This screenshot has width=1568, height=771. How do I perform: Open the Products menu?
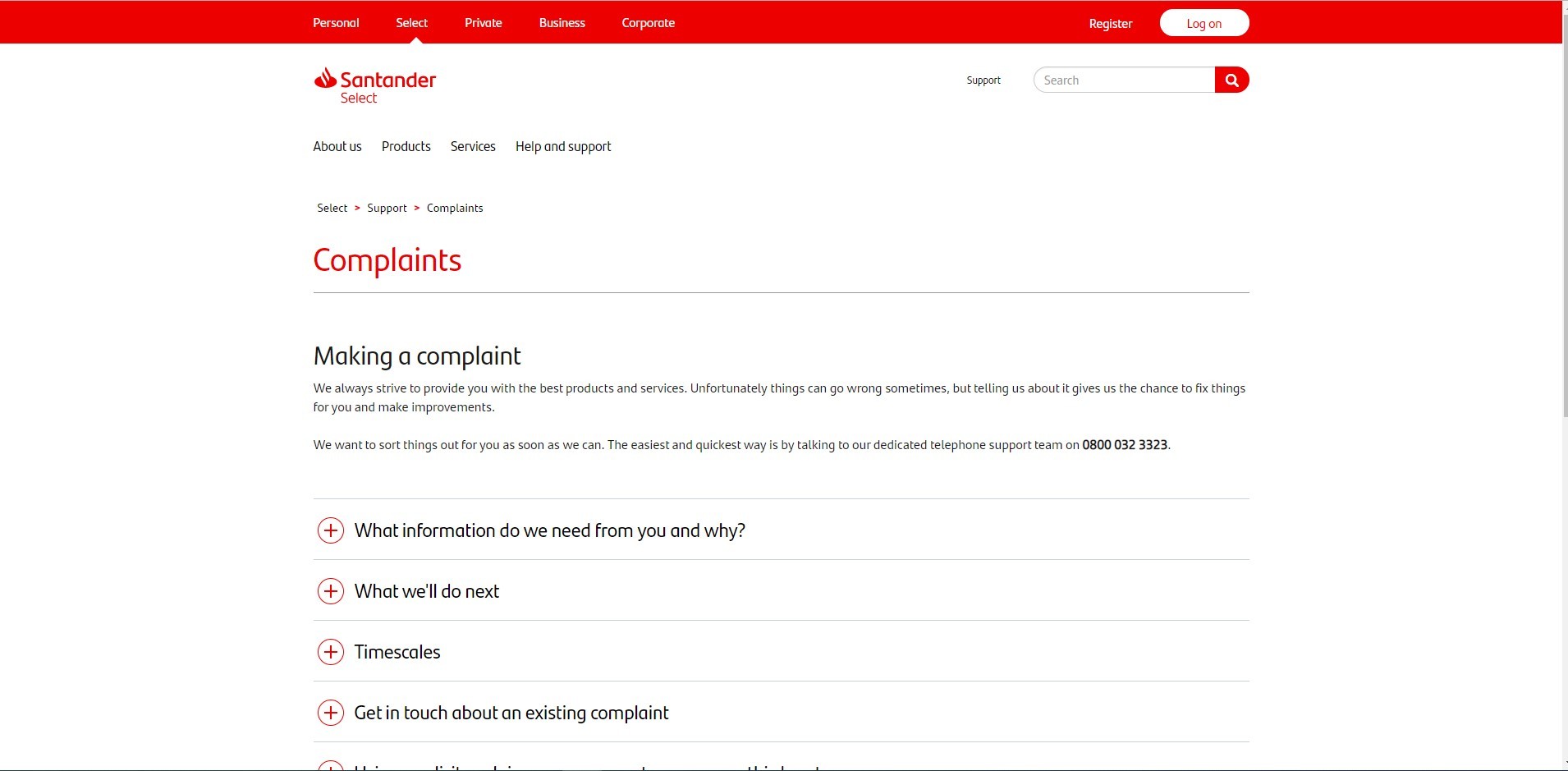pyautogui.click(x=406, y=146)
